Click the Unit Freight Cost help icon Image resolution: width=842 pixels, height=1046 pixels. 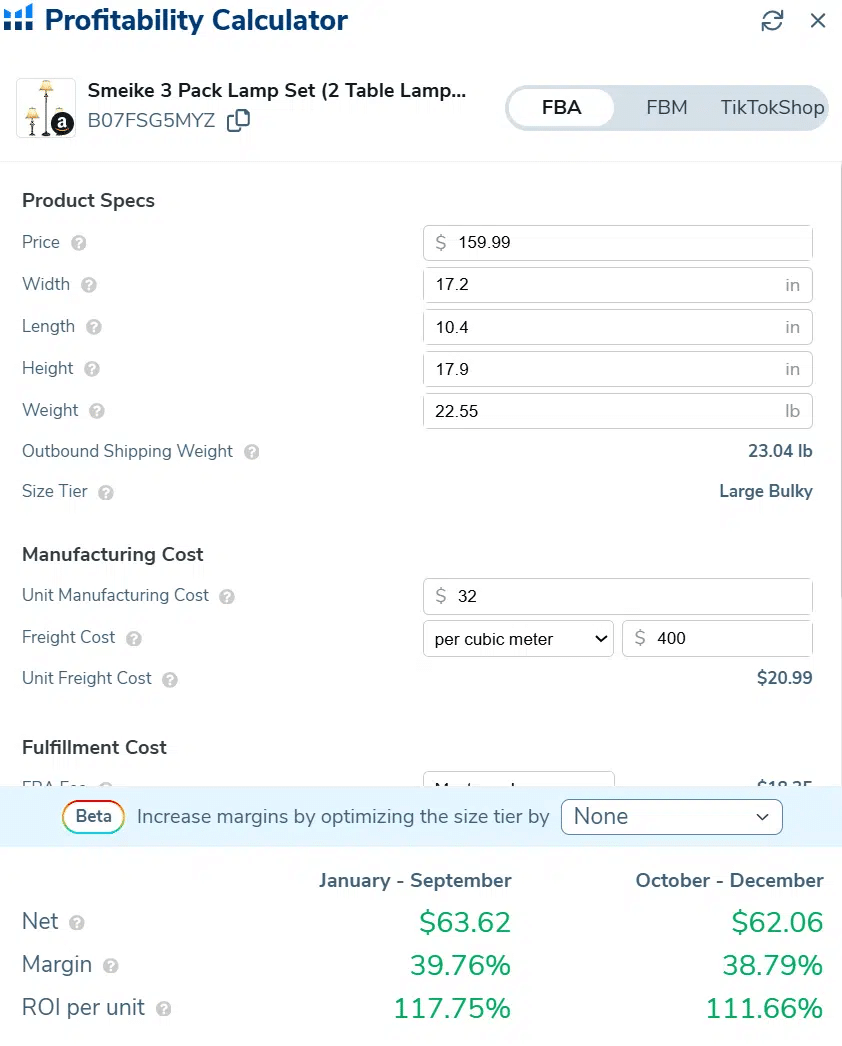point(170,679)
